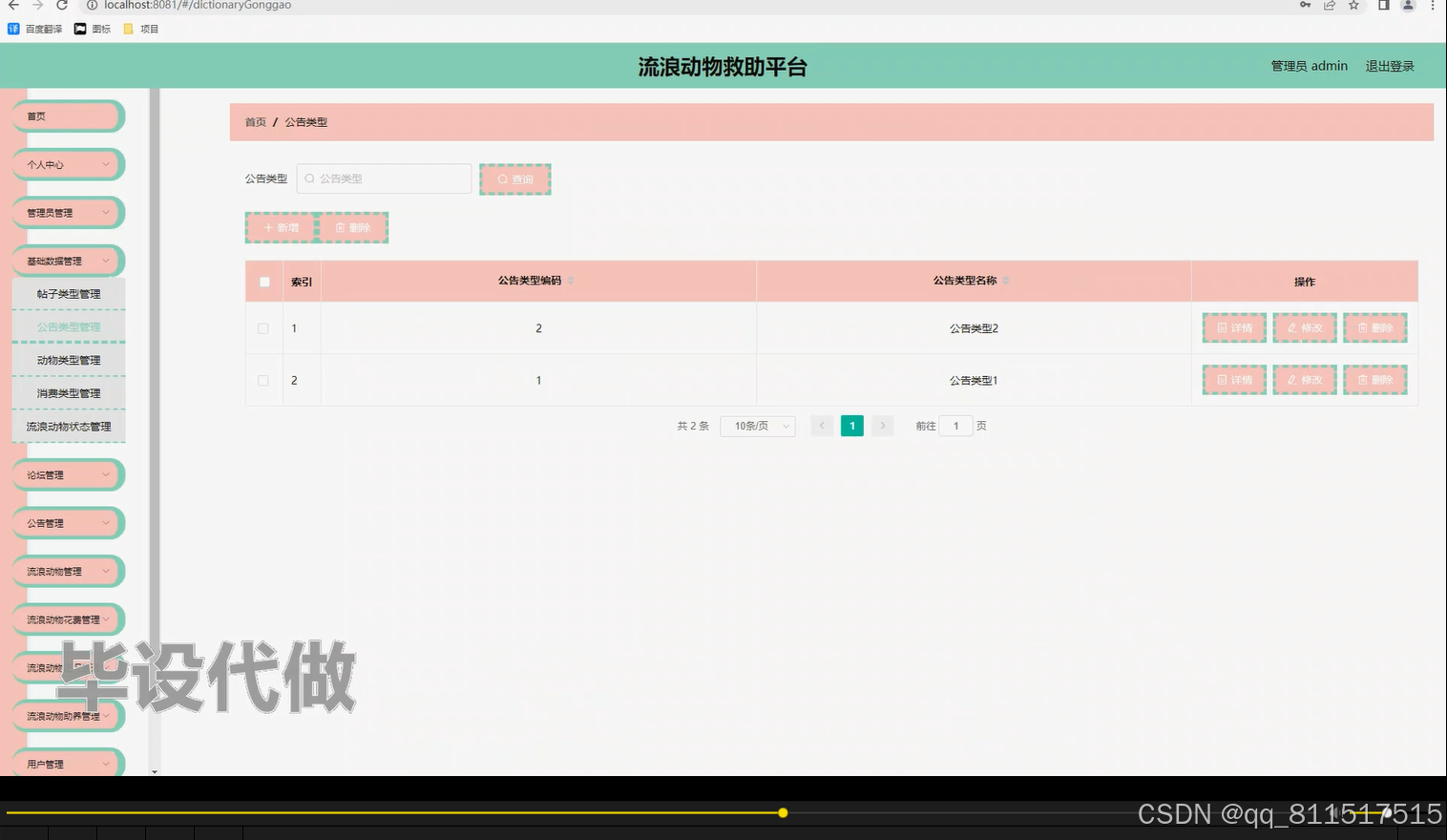
Task: Click the 公告类型 search input field
Action: (x=382, y=178)
